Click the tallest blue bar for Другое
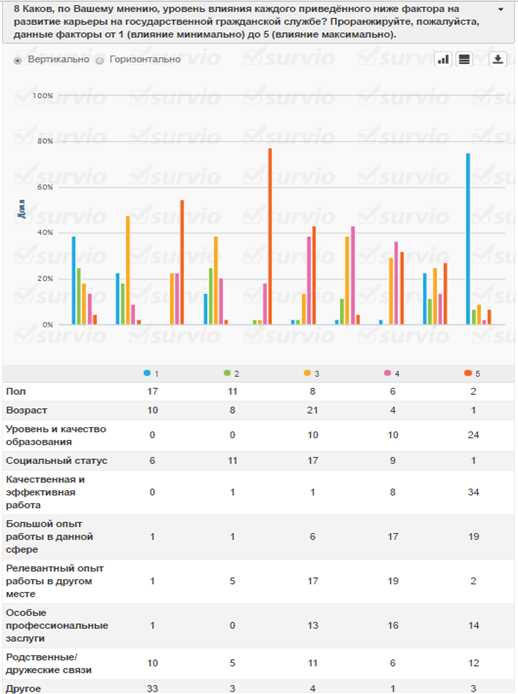 pos(468,239)
